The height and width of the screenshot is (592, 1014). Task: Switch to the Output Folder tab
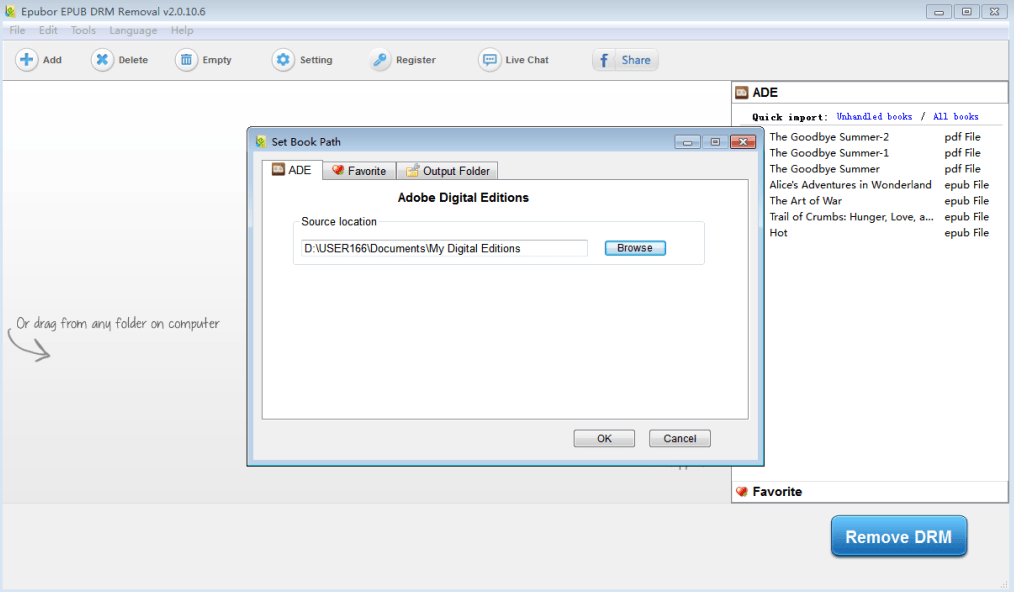point(447,171)
